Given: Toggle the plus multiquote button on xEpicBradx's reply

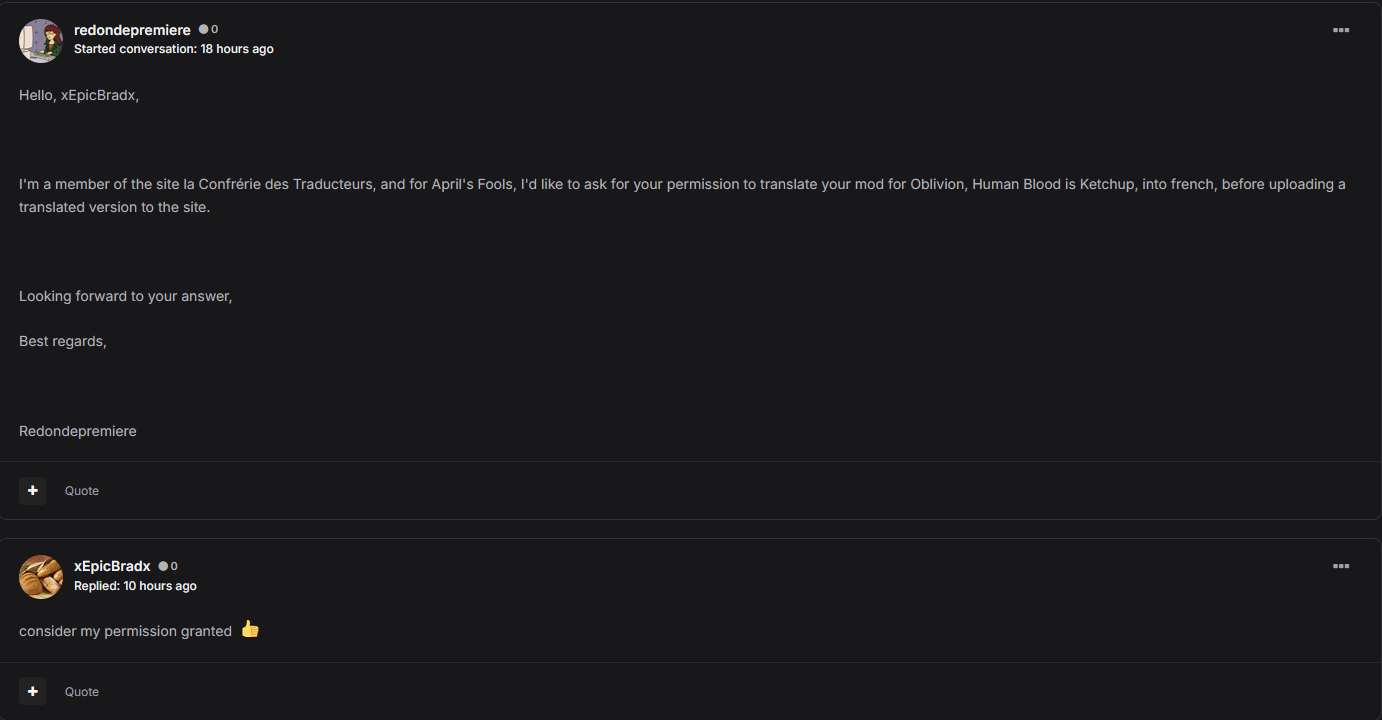Looking at the screenshot, I should pos(33,692).
